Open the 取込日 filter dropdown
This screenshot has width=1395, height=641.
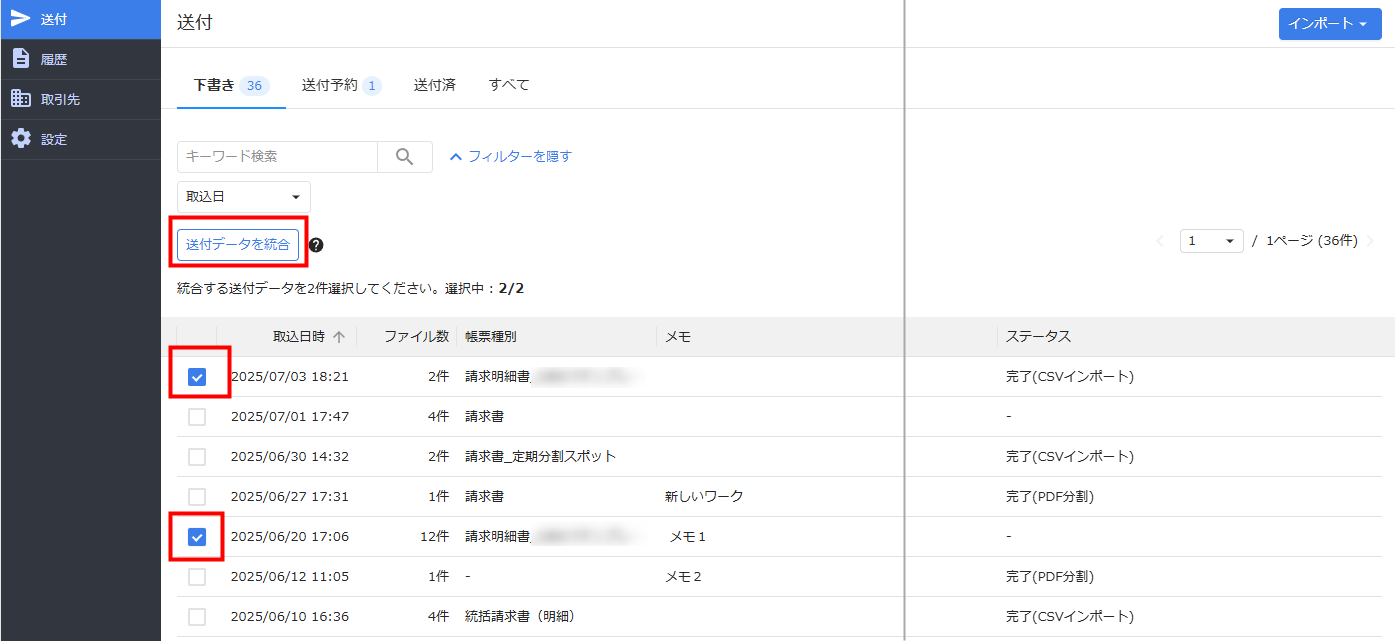coord(244,197)
